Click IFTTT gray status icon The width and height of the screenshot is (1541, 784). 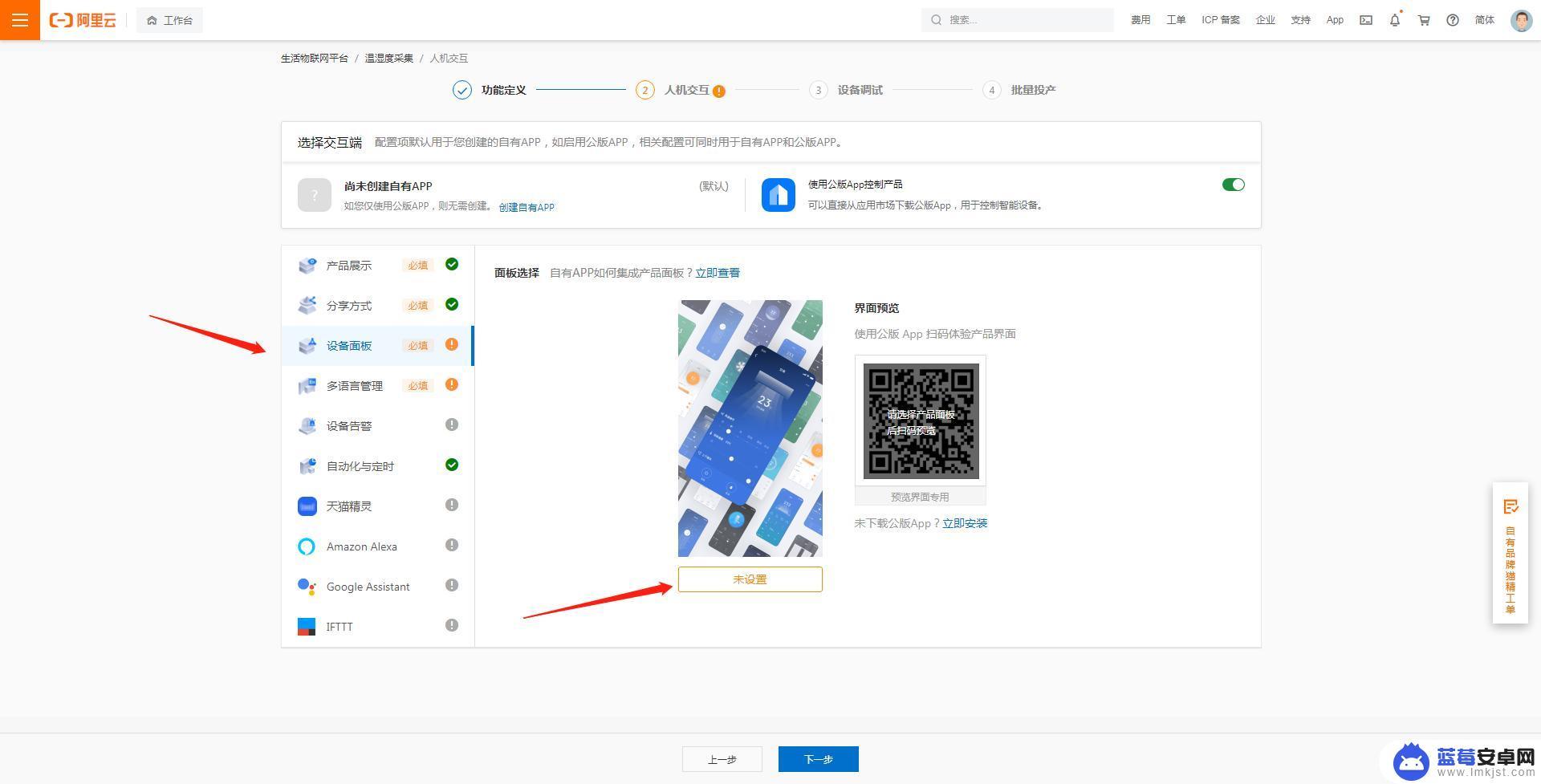point(452,625)
